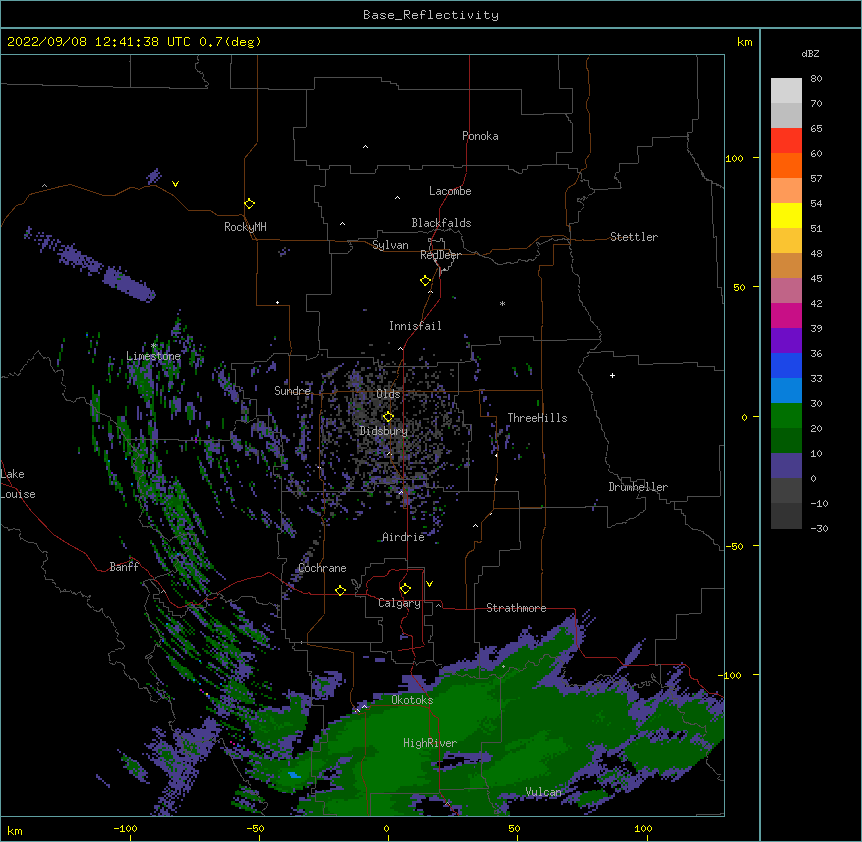The image size is (862, 842).
Task: Click the dBZ legend heading
Action: (x=810, y=53)
